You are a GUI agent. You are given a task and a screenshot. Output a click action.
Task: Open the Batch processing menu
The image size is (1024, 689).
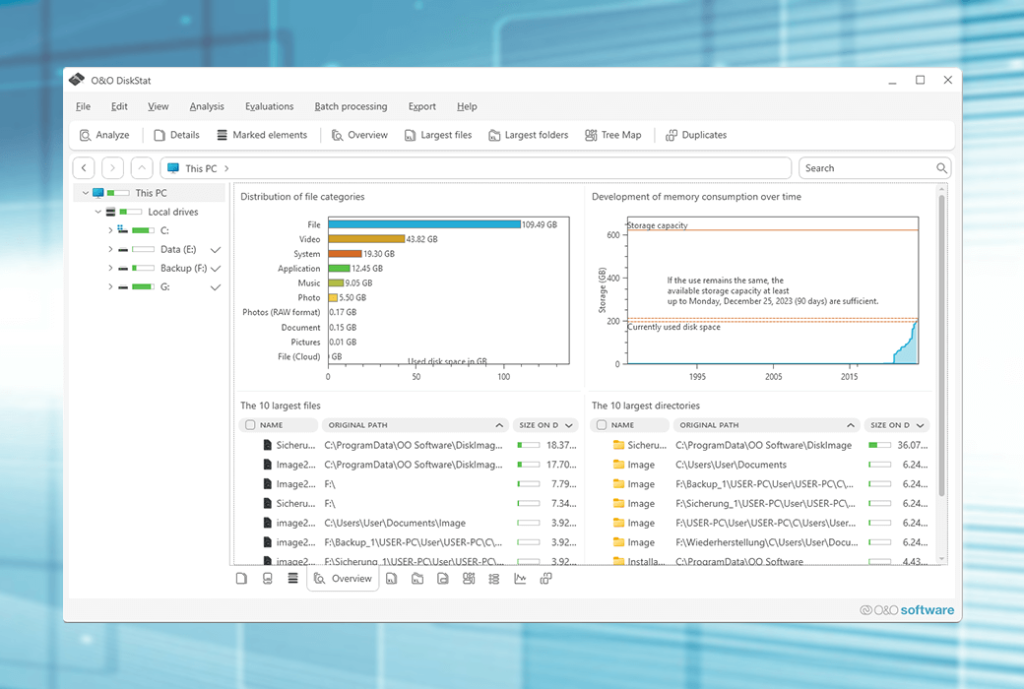coord(351,106)
